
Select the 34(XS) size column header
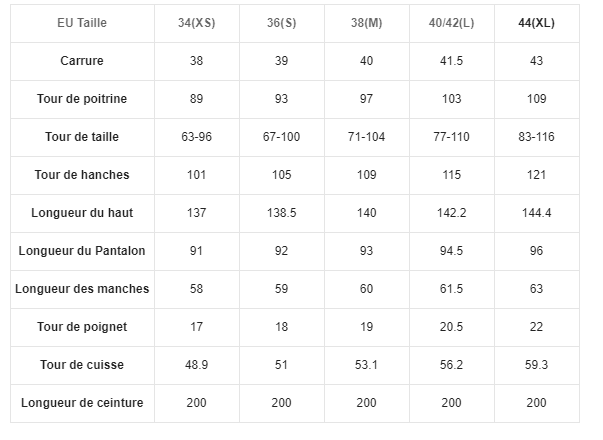pos(197,23)
